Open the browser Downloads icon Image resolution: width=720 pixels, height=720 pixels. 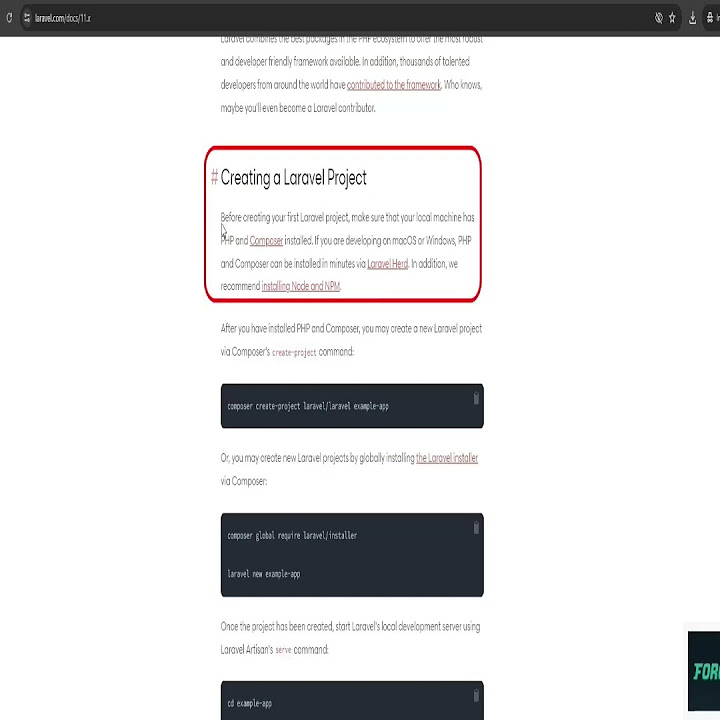[692, 18]
